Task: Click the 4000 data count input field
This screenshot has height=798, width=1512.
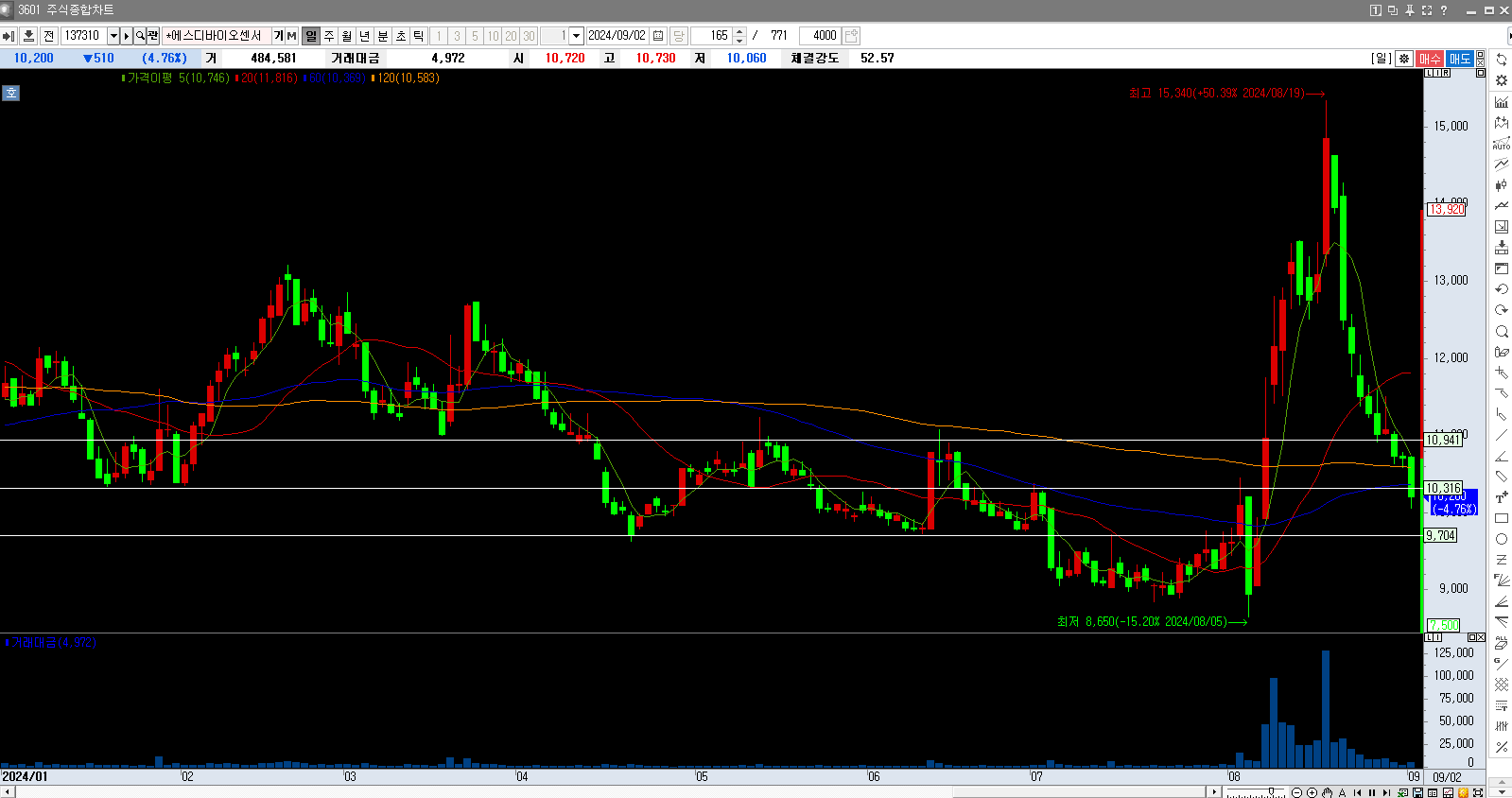Action: pos(820,36)
